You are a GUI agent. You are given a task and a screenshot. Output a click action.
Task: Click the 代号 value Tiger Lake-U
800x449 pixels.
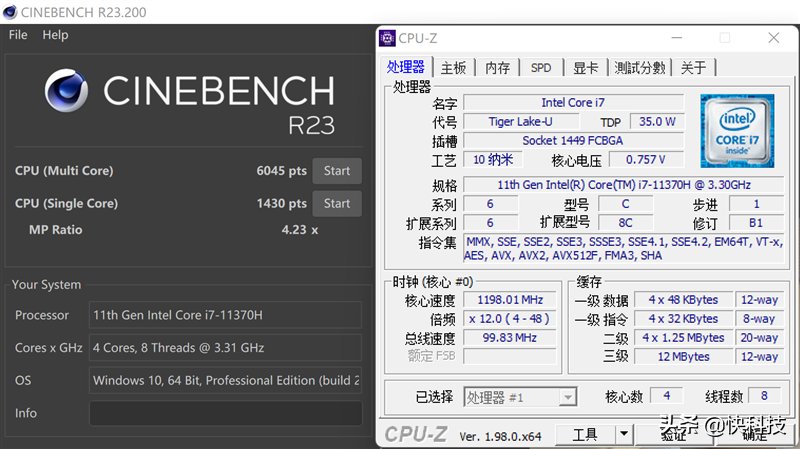pyautogui.click(x=520, y=121)
